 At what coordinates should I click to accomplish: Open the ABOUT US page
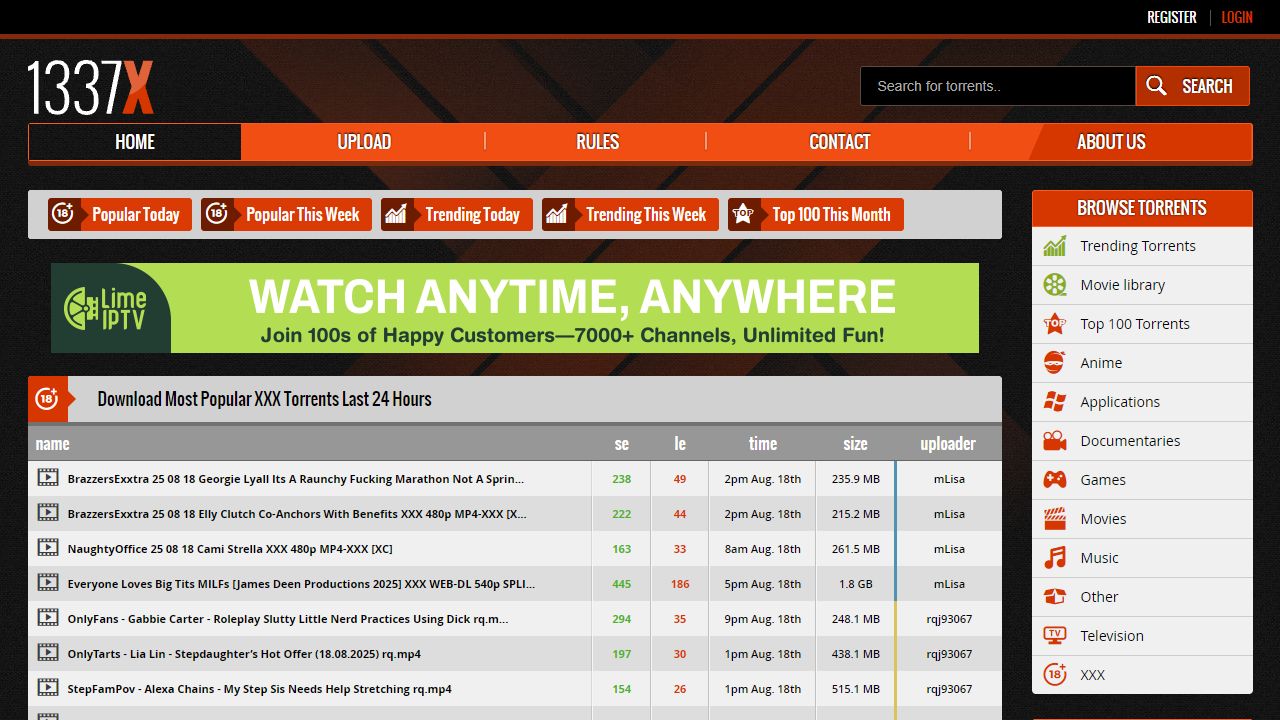1111,142
